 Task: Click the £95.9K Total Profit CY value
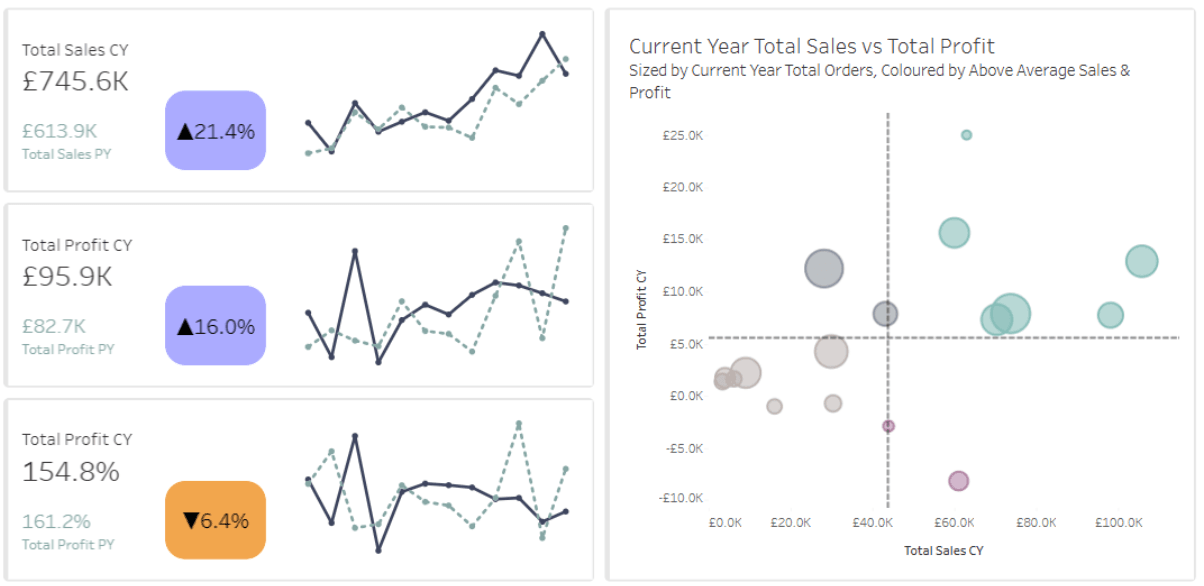(68, 277)
